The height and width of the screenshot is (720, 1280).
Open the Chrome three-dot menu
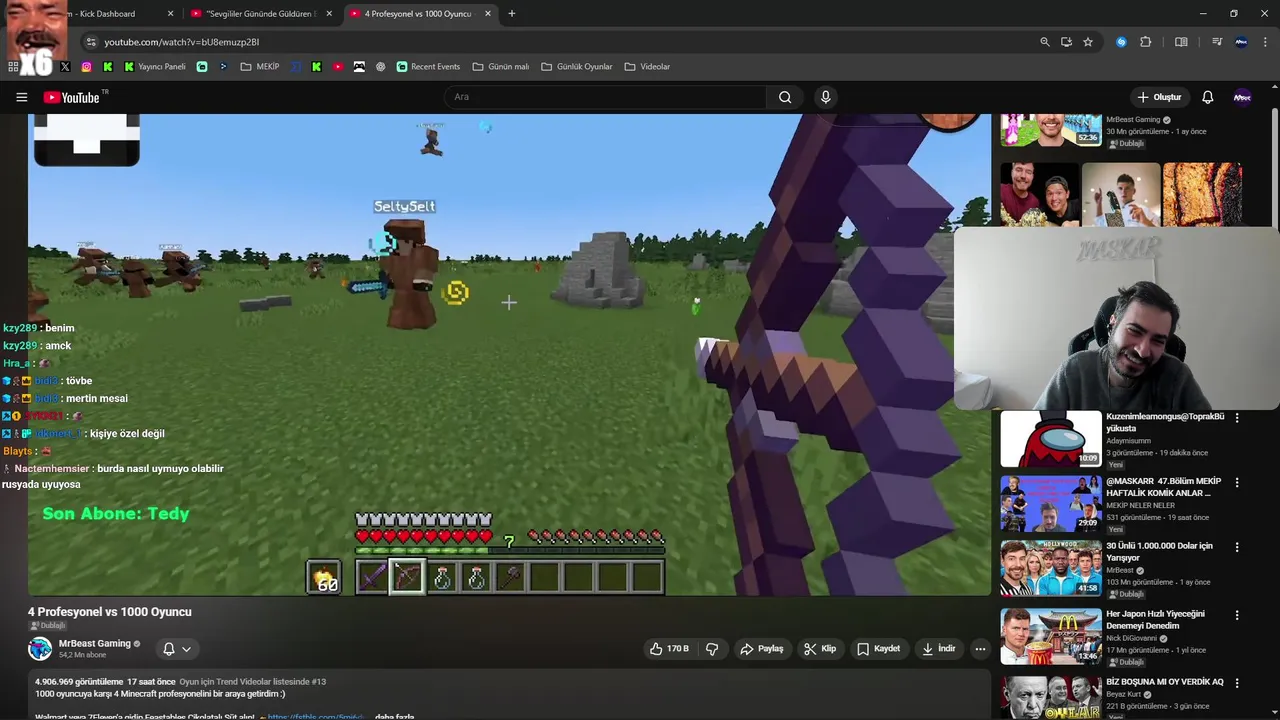coord(1266,42)
